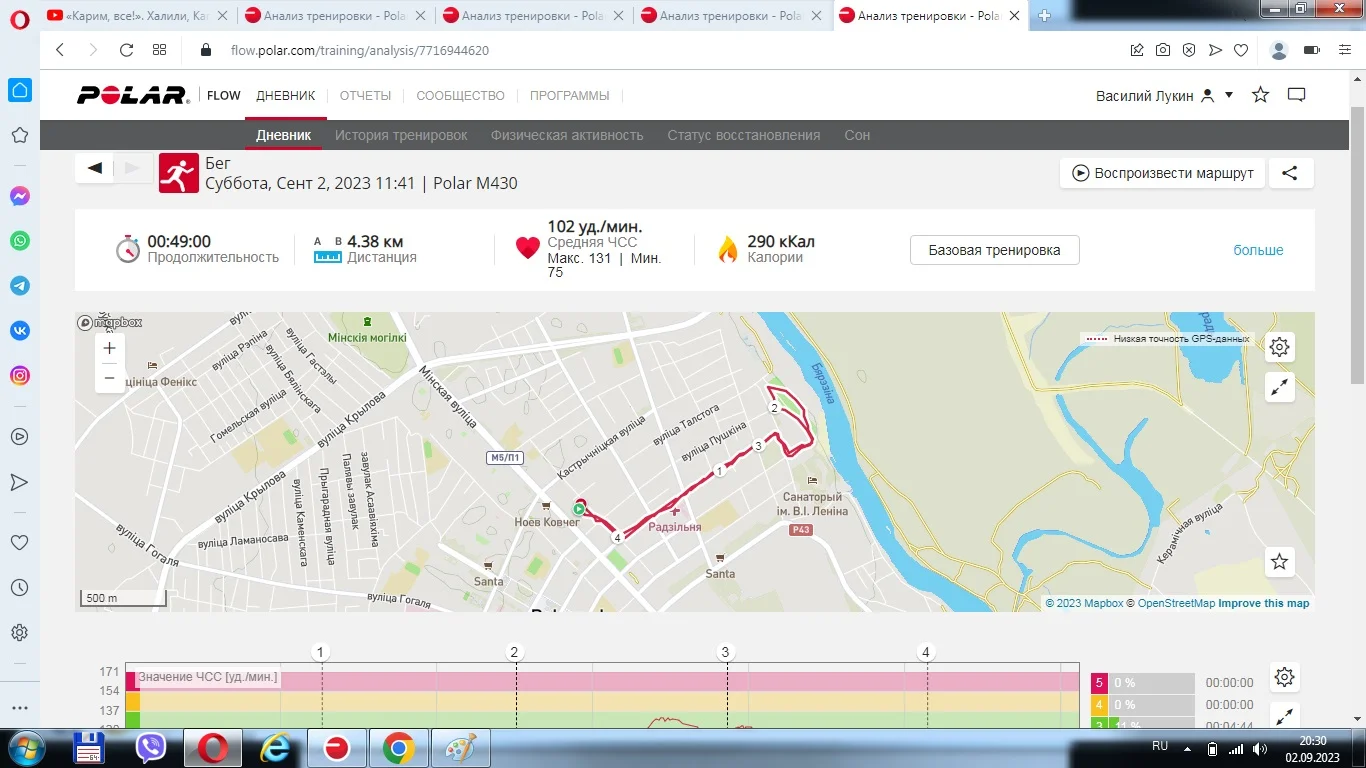Open heart rate graph settings gear
This screenshot has height=768, width=1366.
point(1285,677)
